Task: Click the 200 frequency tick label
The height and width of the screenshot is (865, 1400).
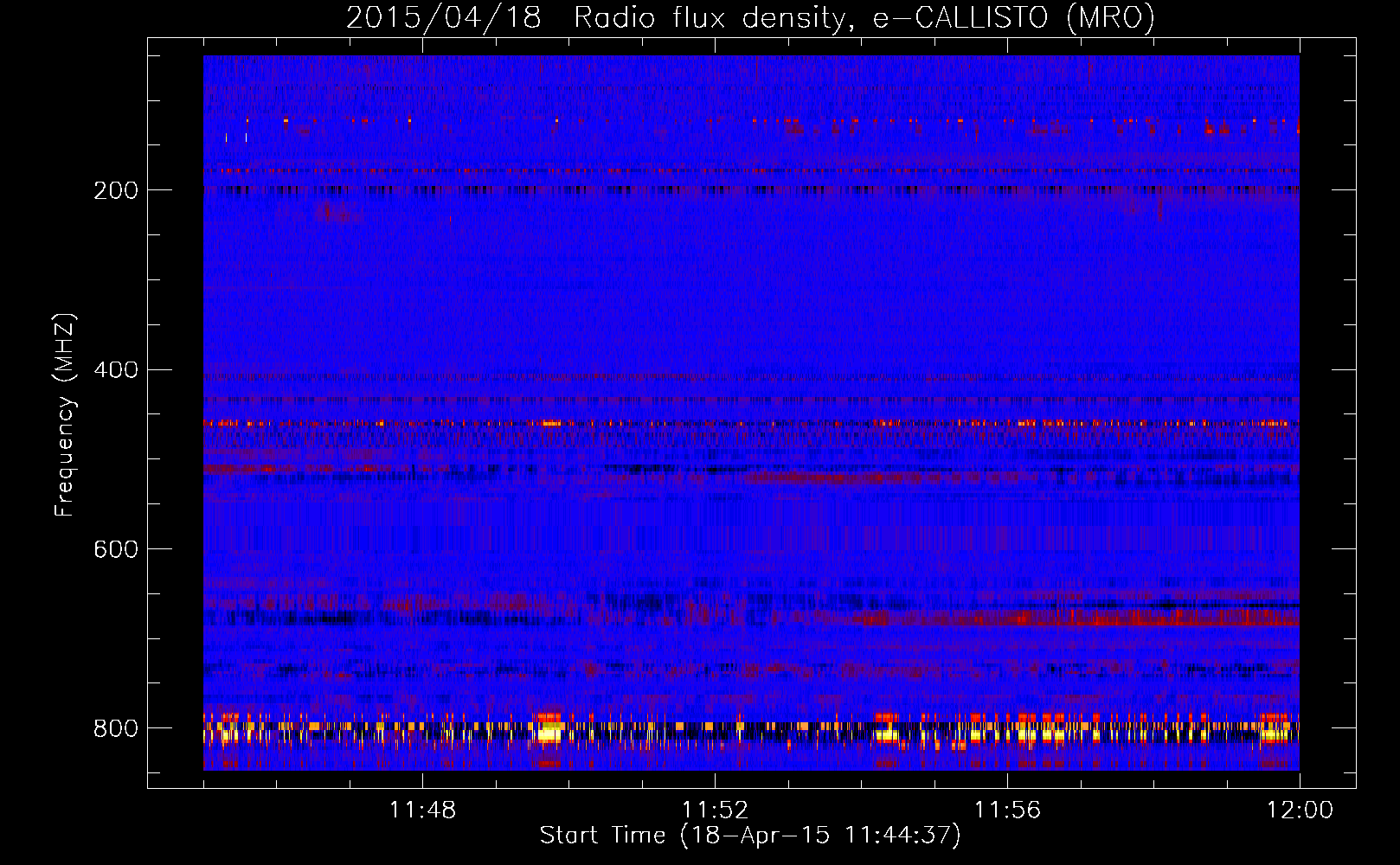Action: (x=116, y=190)
